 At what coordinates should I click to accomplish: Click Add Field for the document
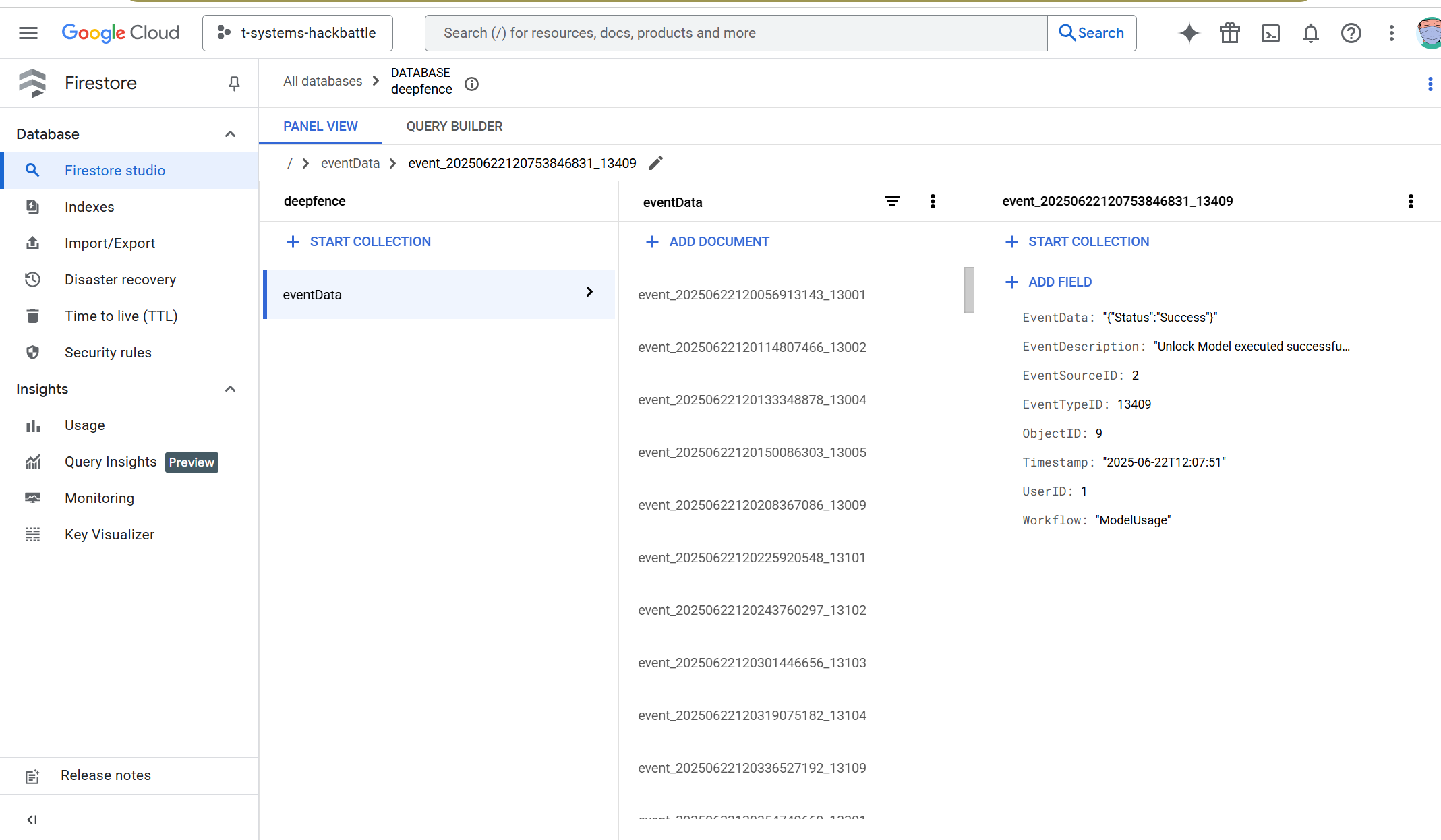1049,282
